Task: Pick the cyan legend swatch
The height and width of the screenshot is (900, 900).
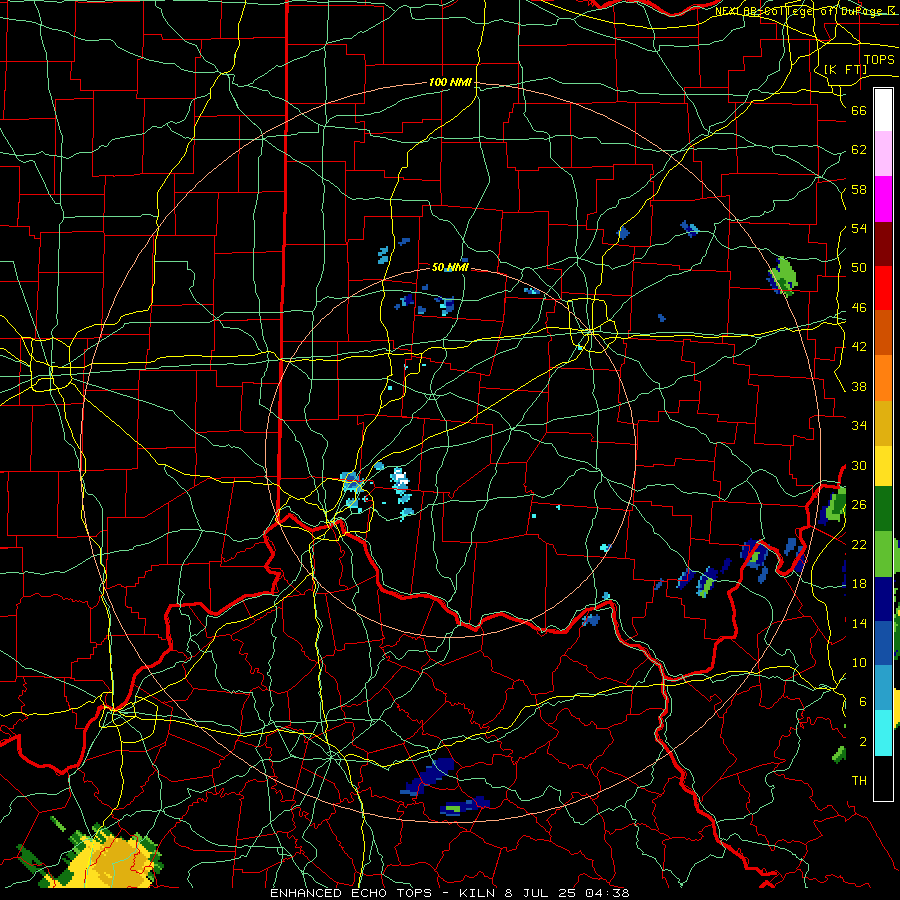Action: click(x=883, y=732)
